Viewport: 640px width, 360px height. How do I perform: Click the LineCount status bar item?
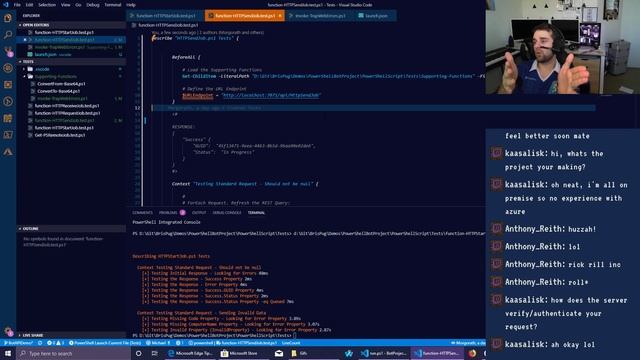pyautogui.click(x=291, y=343)
